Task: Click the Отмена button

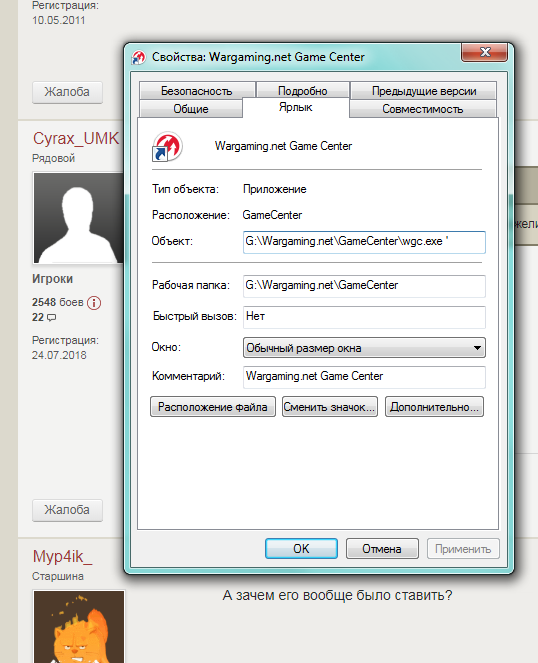Action: (x=382, y=548)
